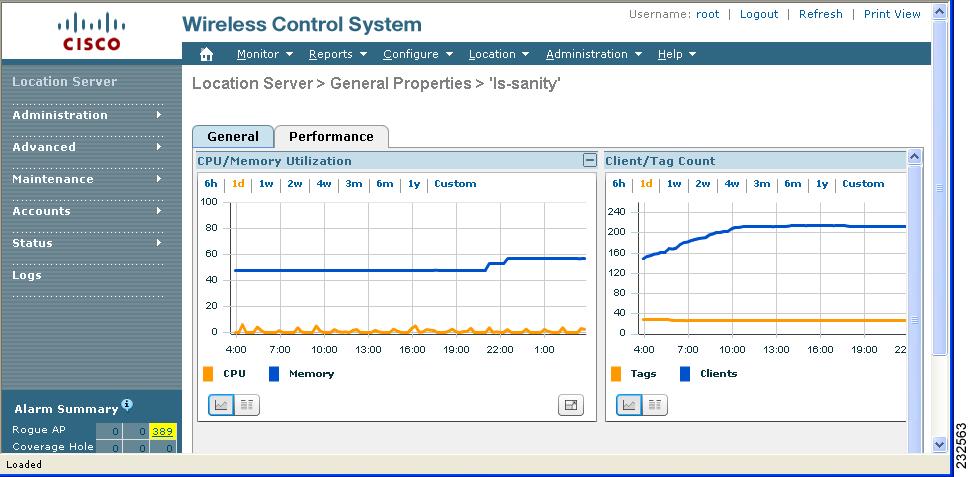The width and height of the screenshot is (970, 477).
Task: Click the root username link
Action: pos(708,14)
